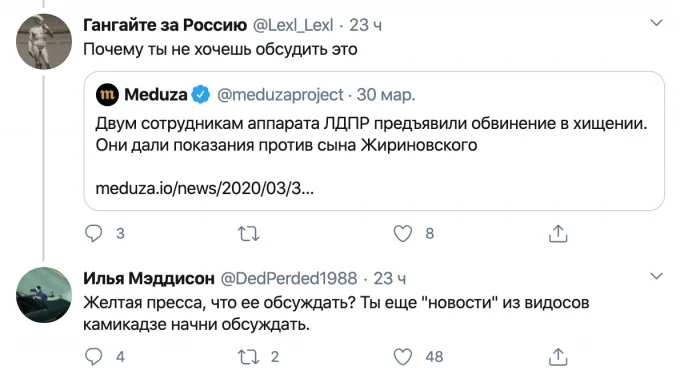Viewport: 680px width, 379px height.
Task: Open @DedPerded1988 profile handle
Action: tap(289, 278)
